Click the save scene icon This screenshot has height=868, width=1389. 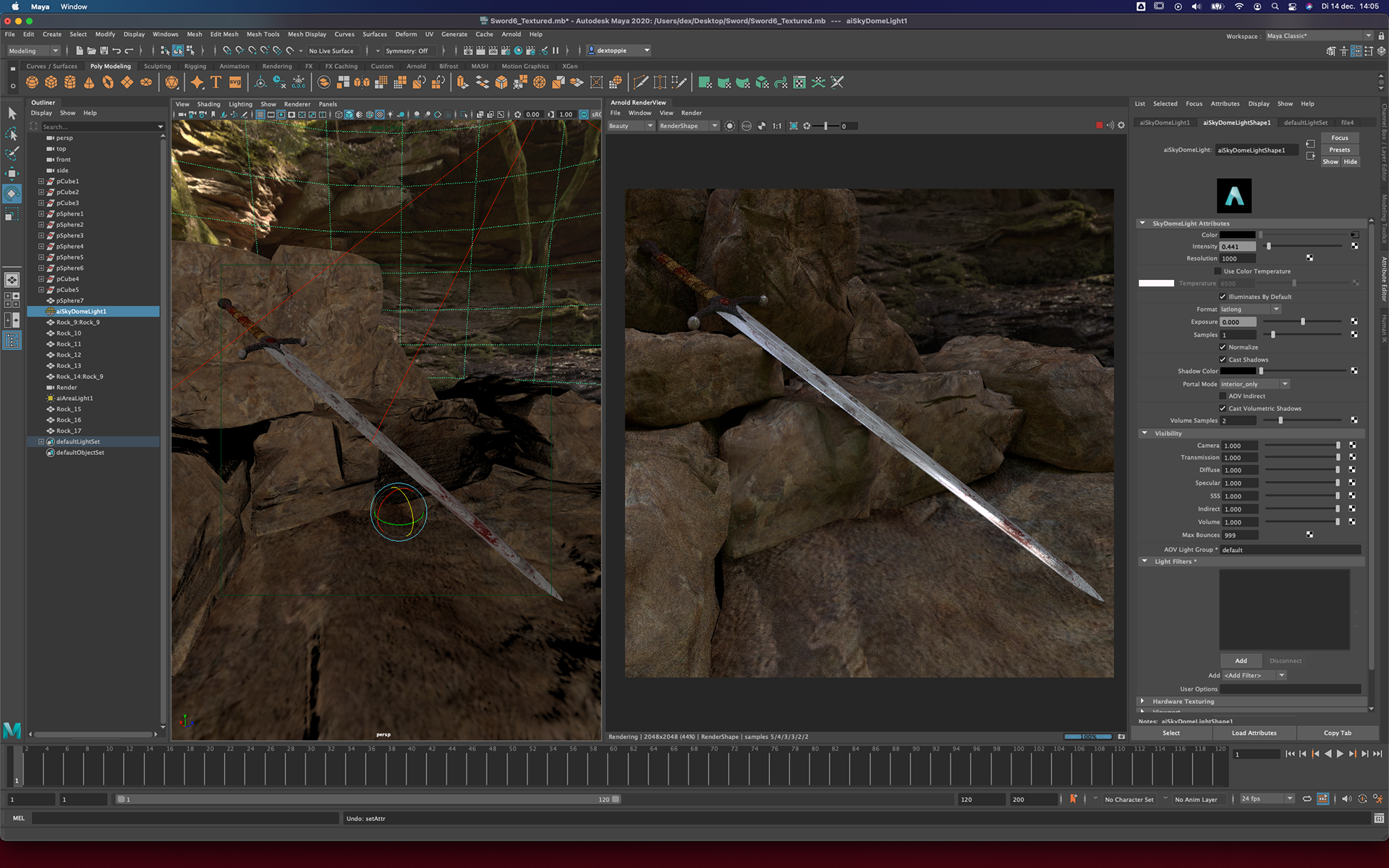point(104,51)
